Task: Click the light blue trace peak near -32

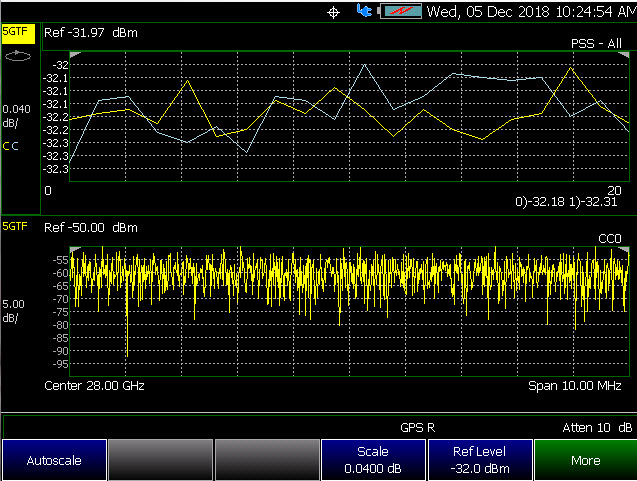Action: click(365, 65)
